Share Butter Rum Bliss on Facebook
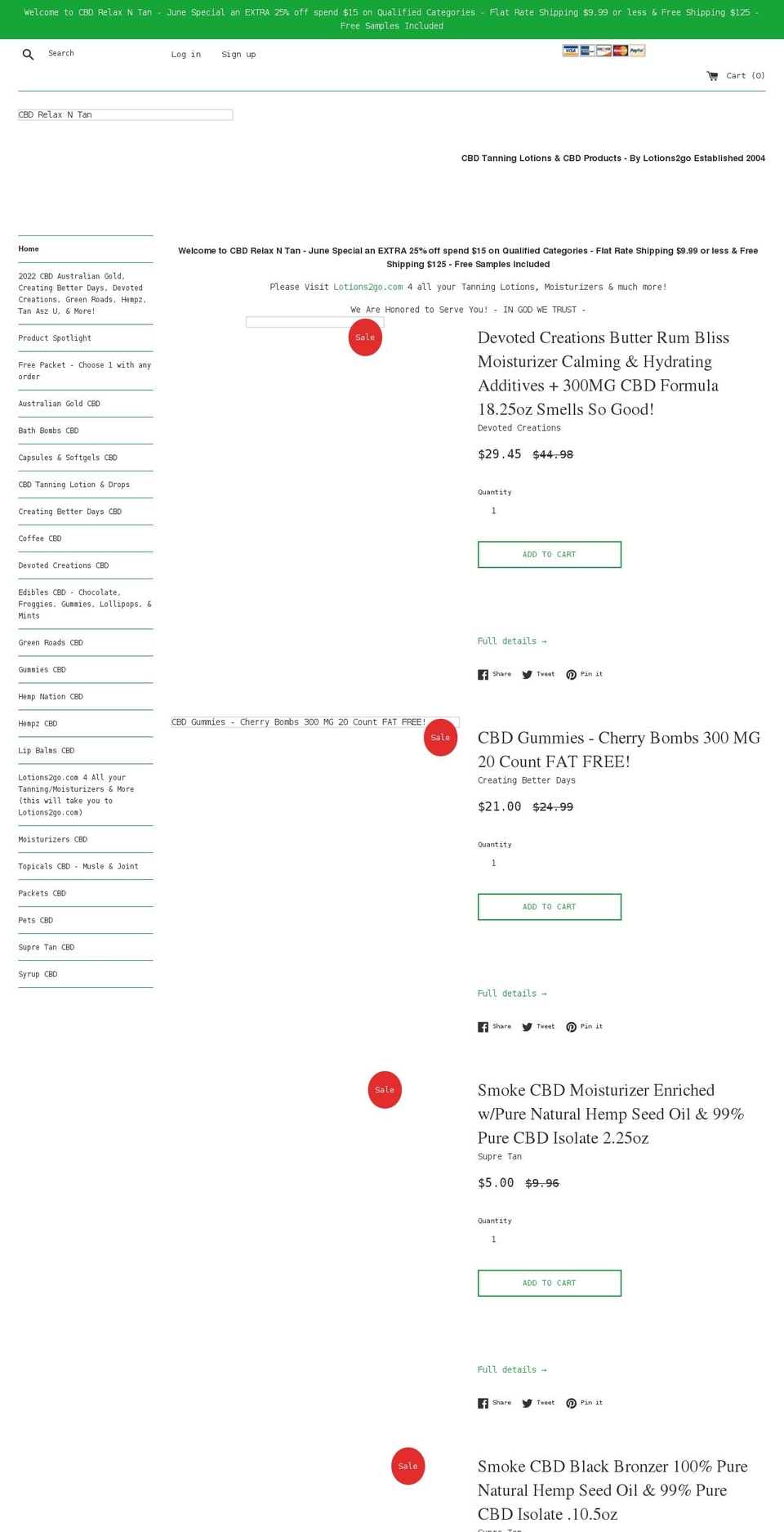The image size is (784, 1532). click(x=494, y=674)
